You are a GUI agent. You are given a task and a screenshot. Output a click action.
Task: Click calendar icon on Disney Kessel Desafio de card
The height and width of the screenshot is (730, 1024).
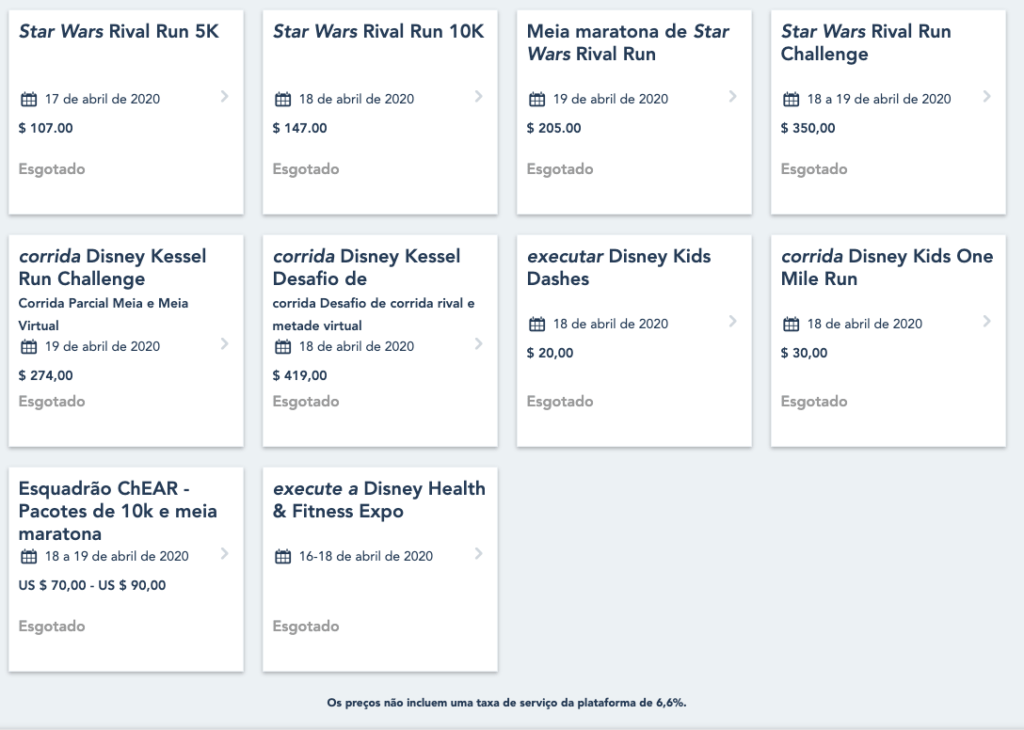283,347
